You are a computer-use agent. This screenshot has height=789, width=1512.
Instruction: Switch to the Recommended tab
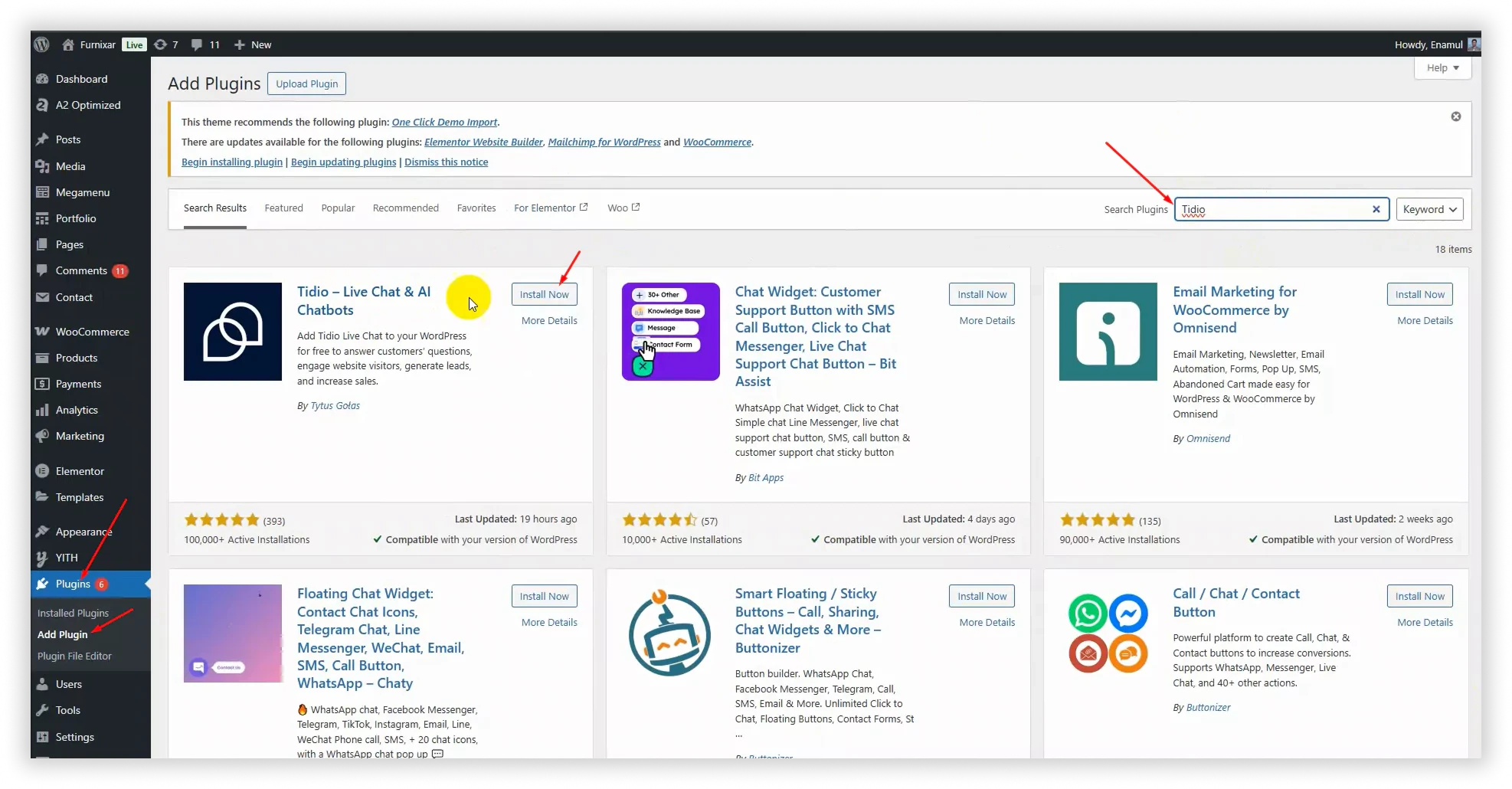tap(406, 208)
